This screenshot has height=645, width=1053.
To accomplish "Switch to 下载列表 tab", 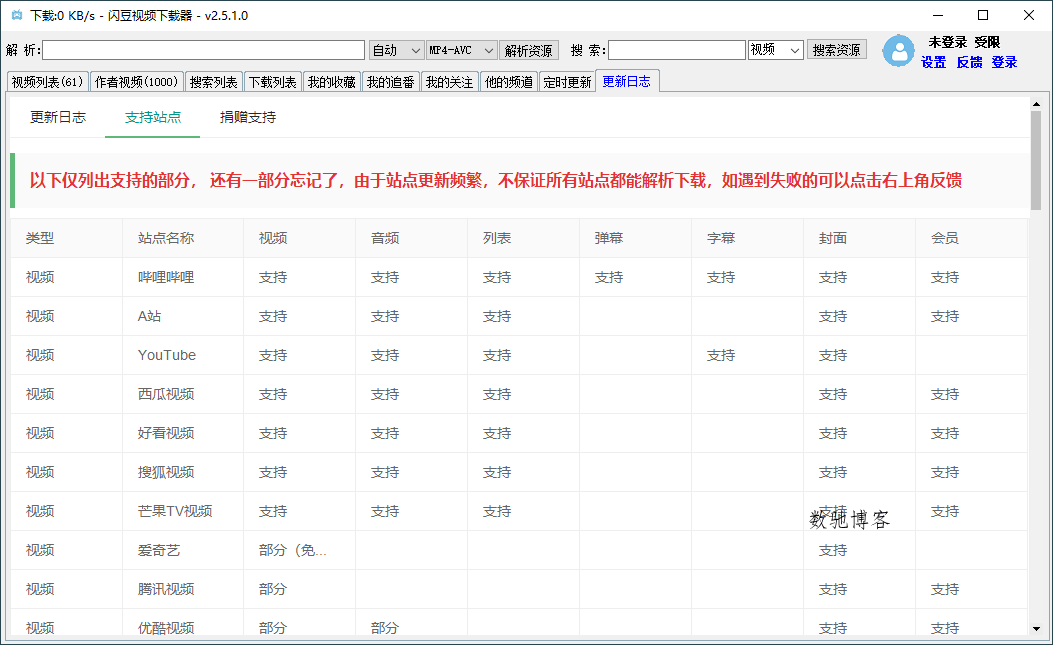I will (273, 82).
